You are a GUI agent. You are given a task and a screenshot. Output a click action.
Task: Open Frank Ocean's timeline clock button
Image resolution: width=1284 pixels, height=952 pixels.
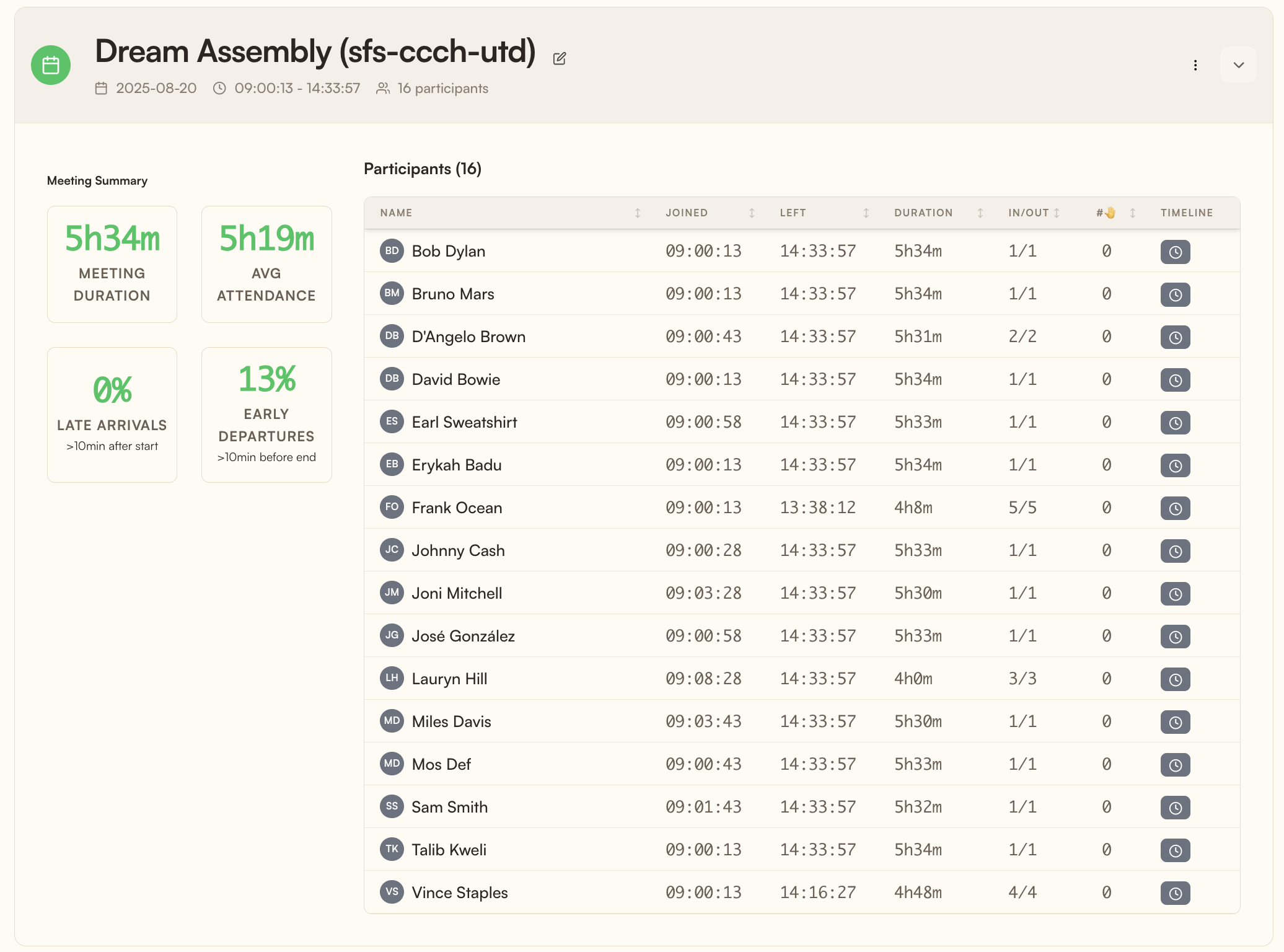click(x=1175, y=508)
